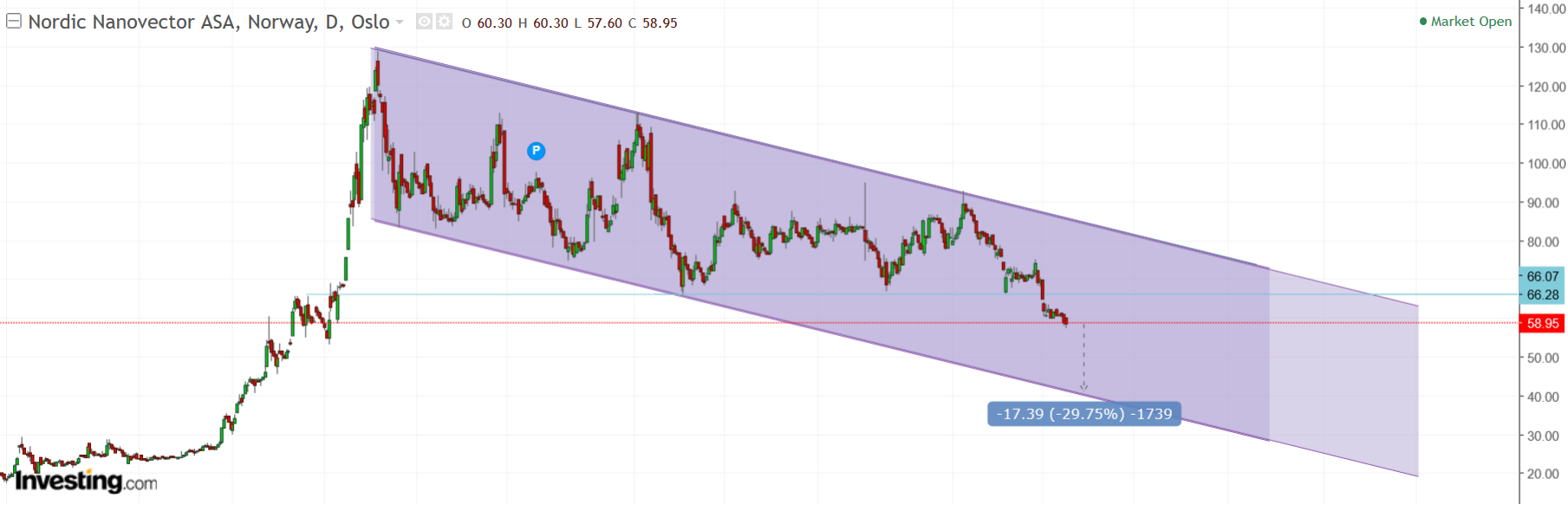Click the 140.00 price axis label

pyautogui.click(x=1546, y=9)
